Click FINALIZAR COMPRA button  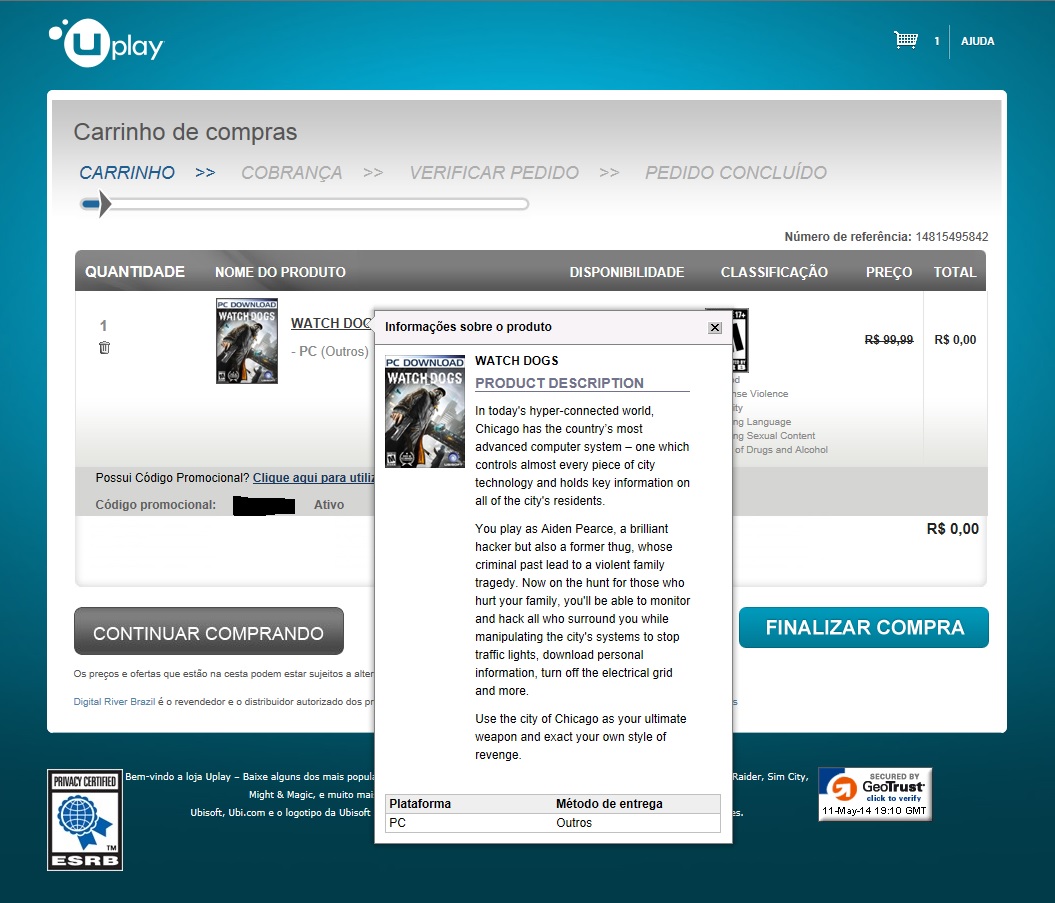point(864,628)
